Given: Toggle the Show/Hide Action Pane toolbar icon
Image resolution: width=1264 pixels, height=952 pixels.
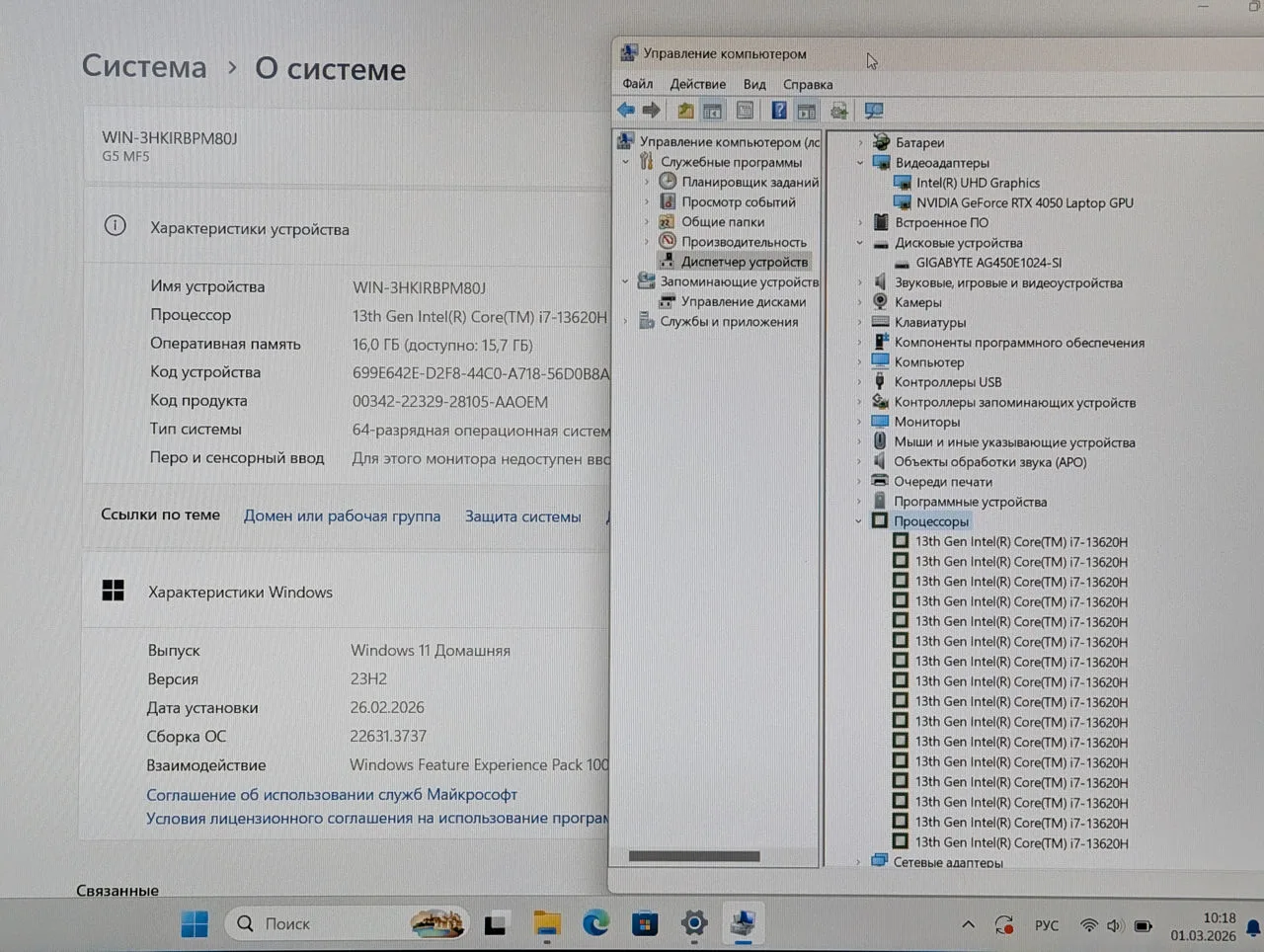Looking at the screenshot, I should coord(807,111).
